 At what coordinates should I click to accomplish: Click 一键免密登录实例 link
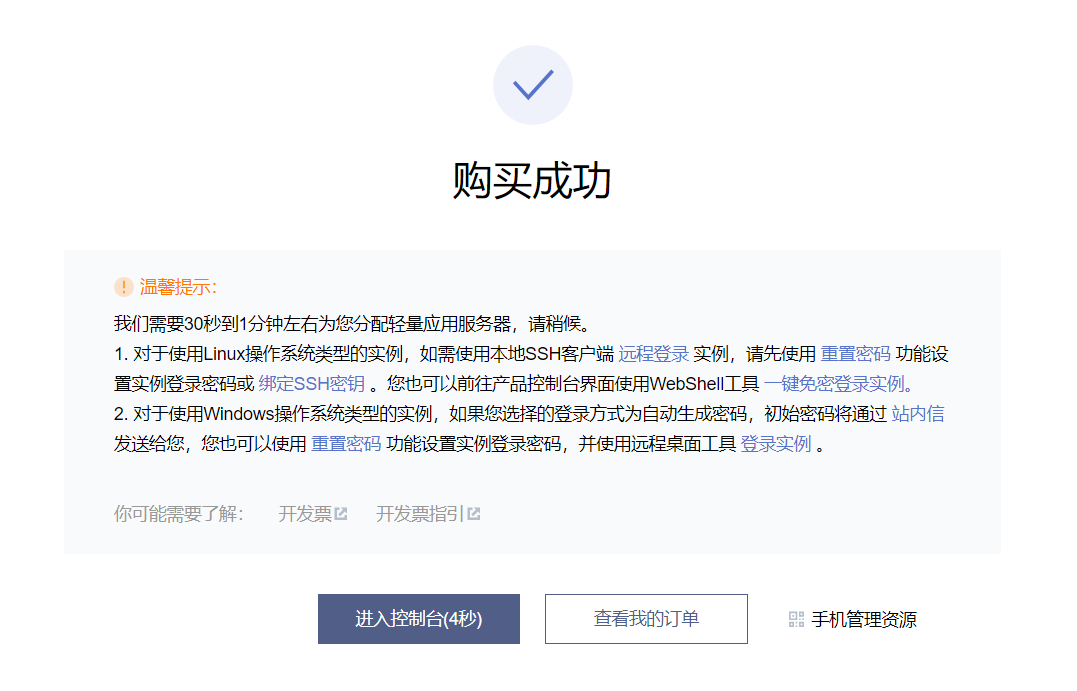point(837,383)
